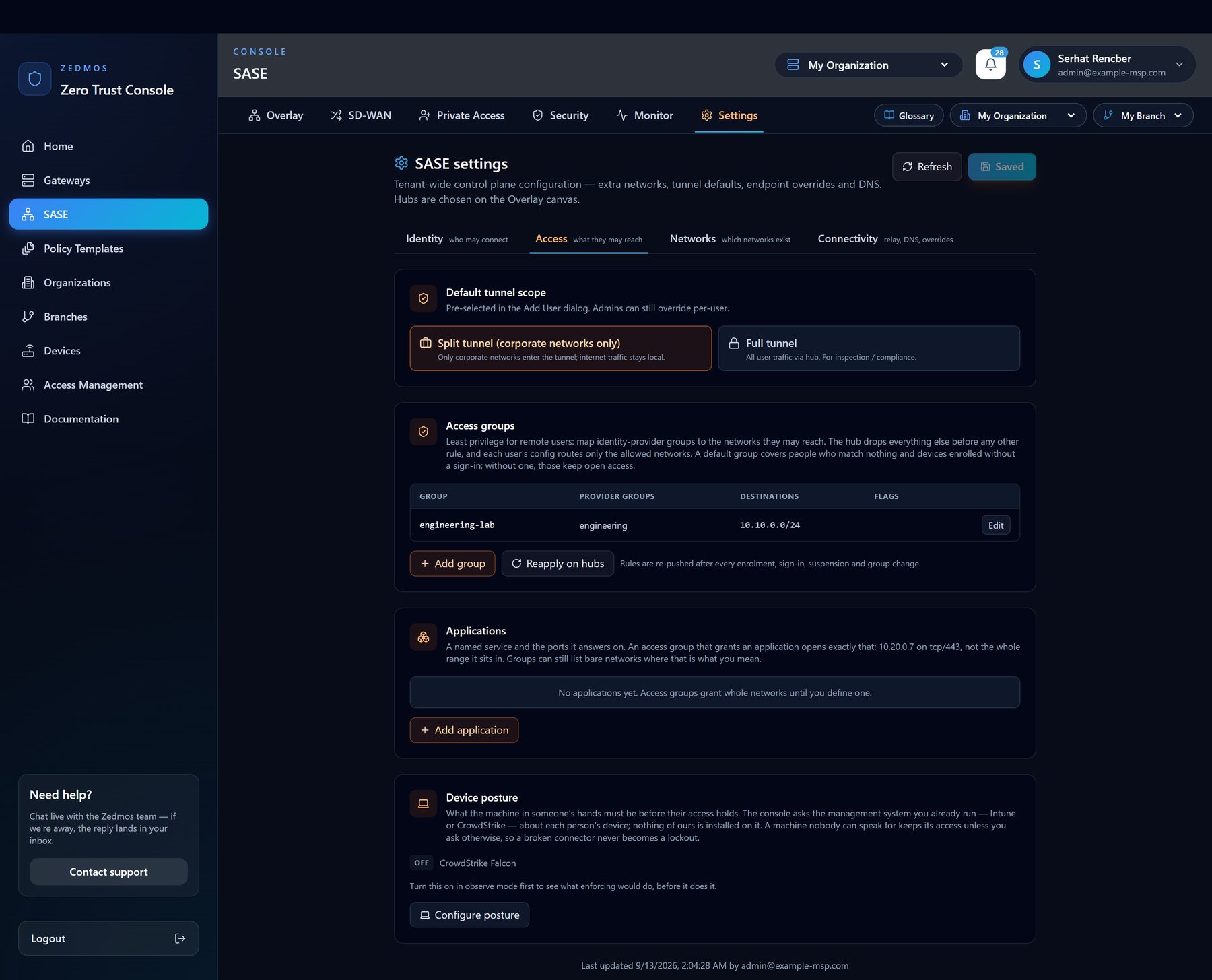Select the Identity settings tab
Screen dimensions: 1212x980
point(457,239)
